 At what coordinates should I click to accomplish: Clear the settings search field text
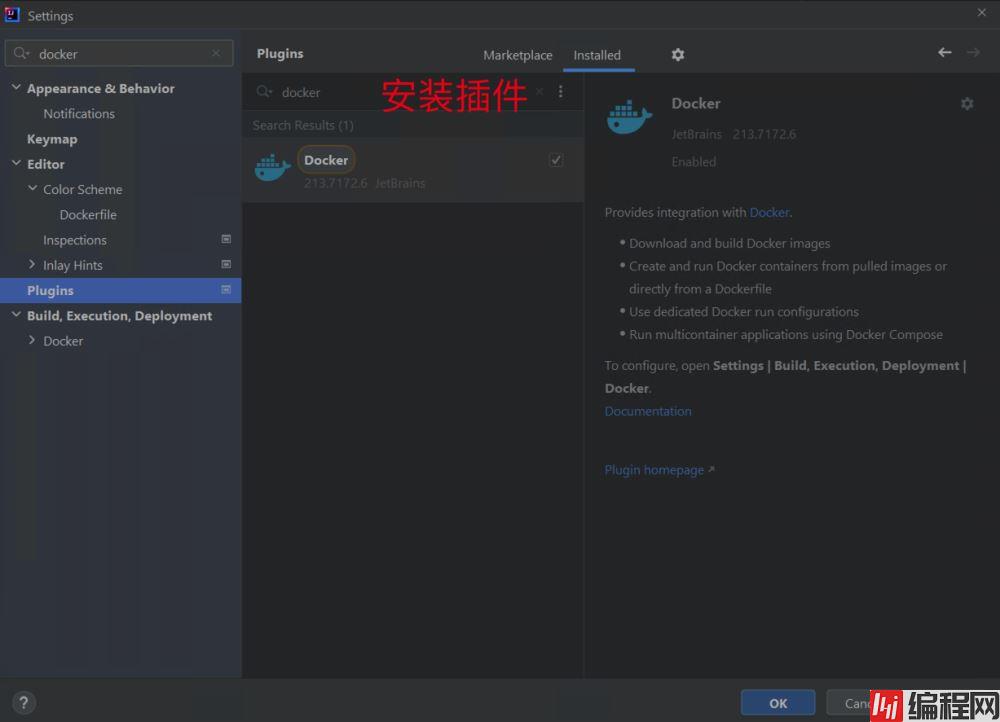coord(216,54)
